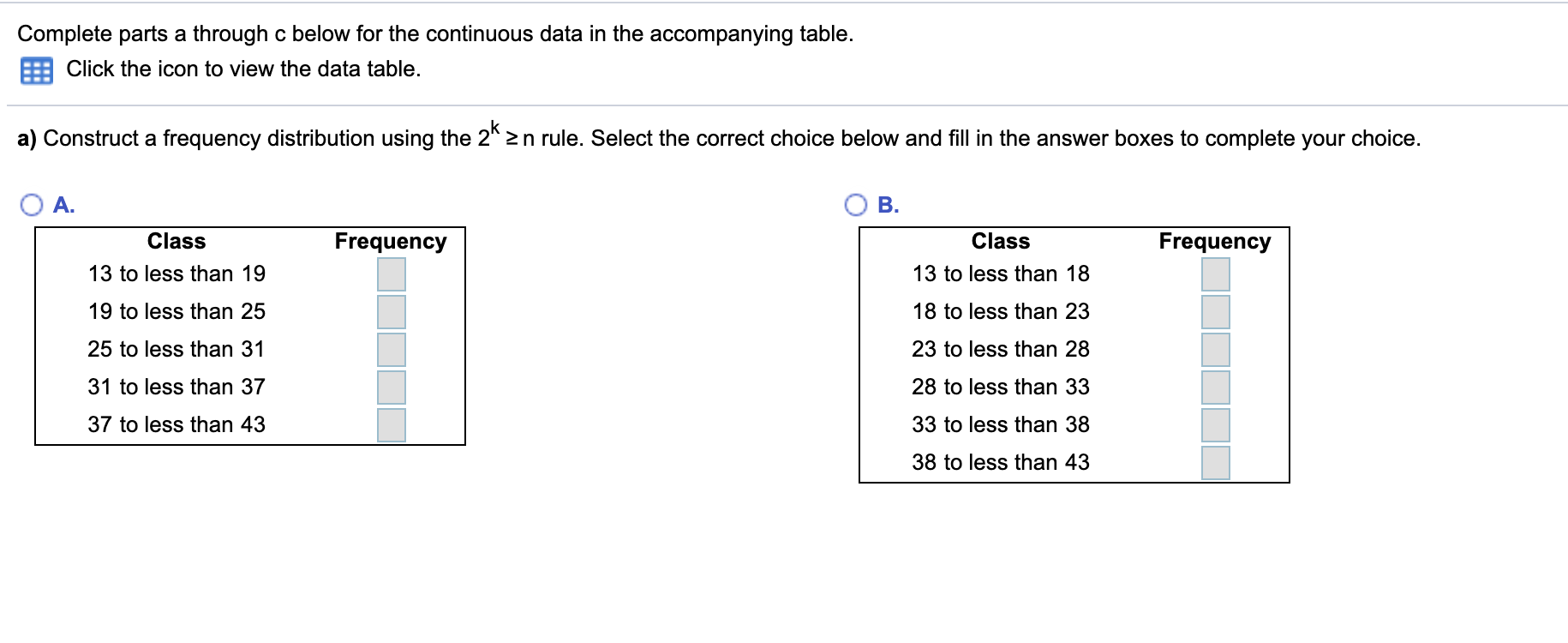Select answer choice A radio button

[31, 203]
